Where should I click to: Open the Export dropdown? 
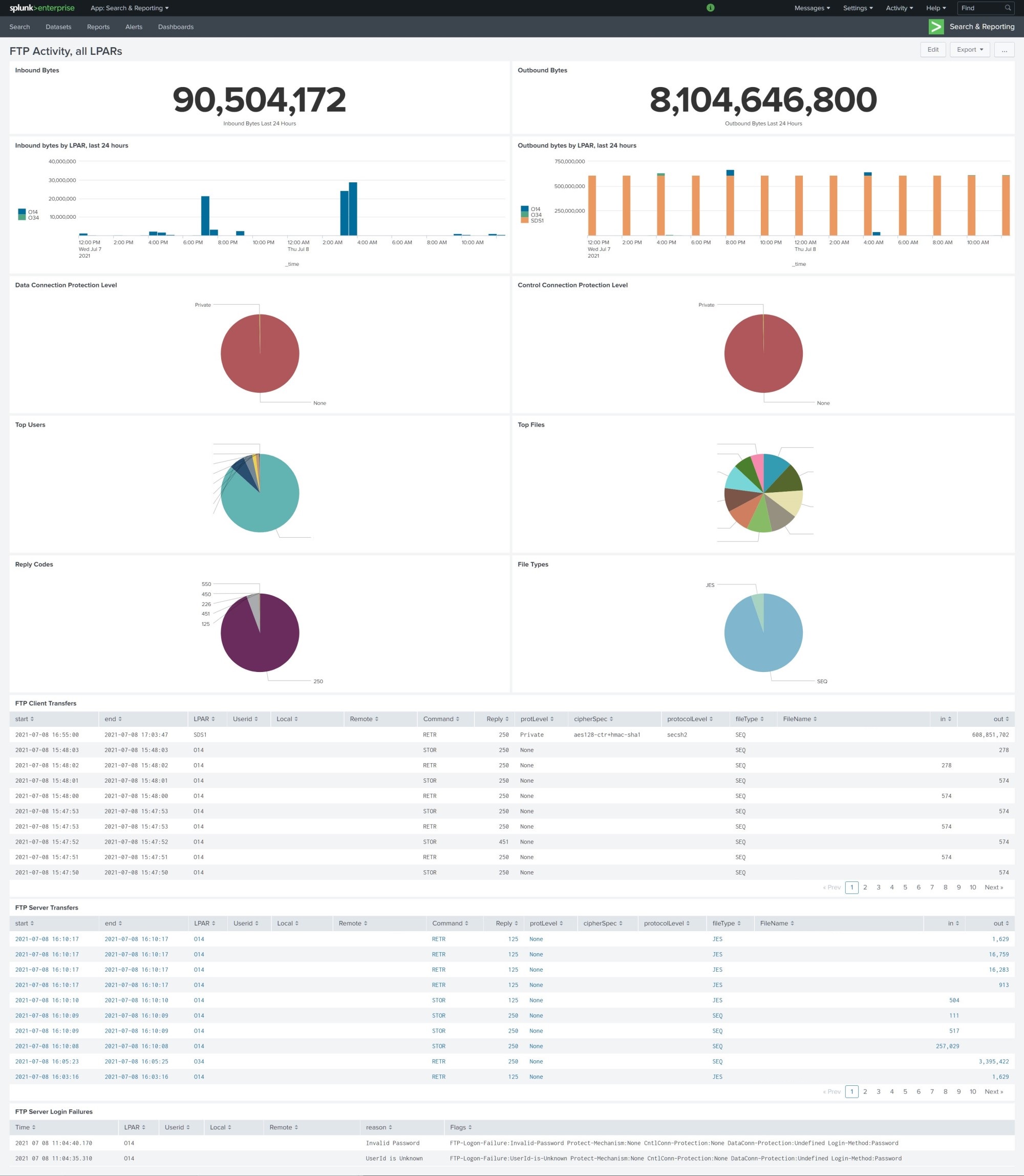[x=970, y=50]
